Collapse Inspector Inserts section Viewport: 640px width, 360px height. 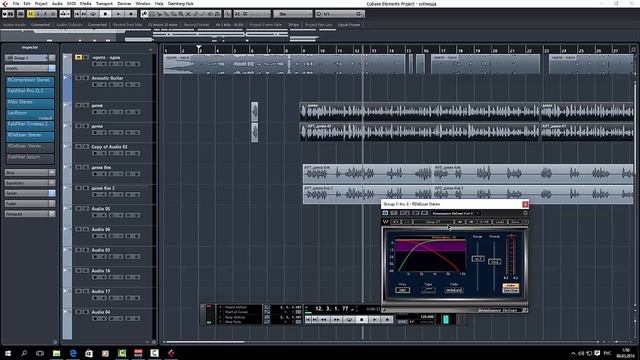pyautogui.click(x=30, y=68)
